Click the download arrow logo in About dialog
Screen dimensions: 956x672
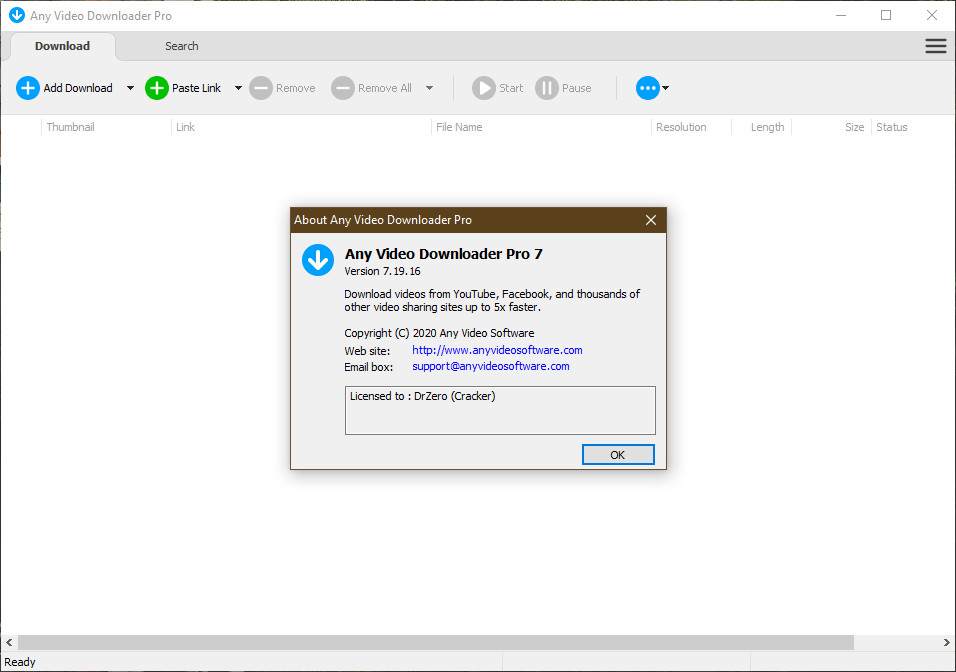tap(318, 260)
